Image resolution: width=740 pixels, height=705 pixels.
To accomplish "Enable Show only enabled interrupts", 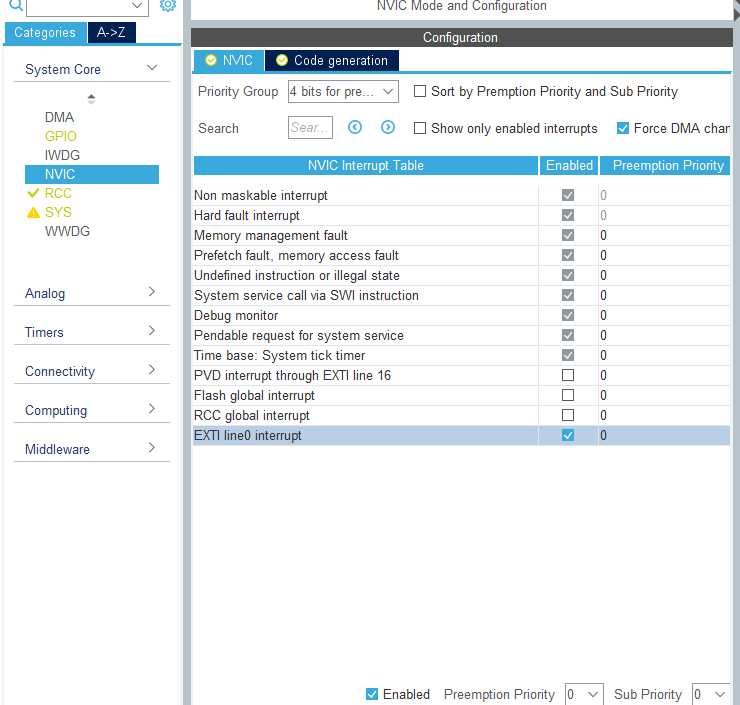I will point(420,128).
